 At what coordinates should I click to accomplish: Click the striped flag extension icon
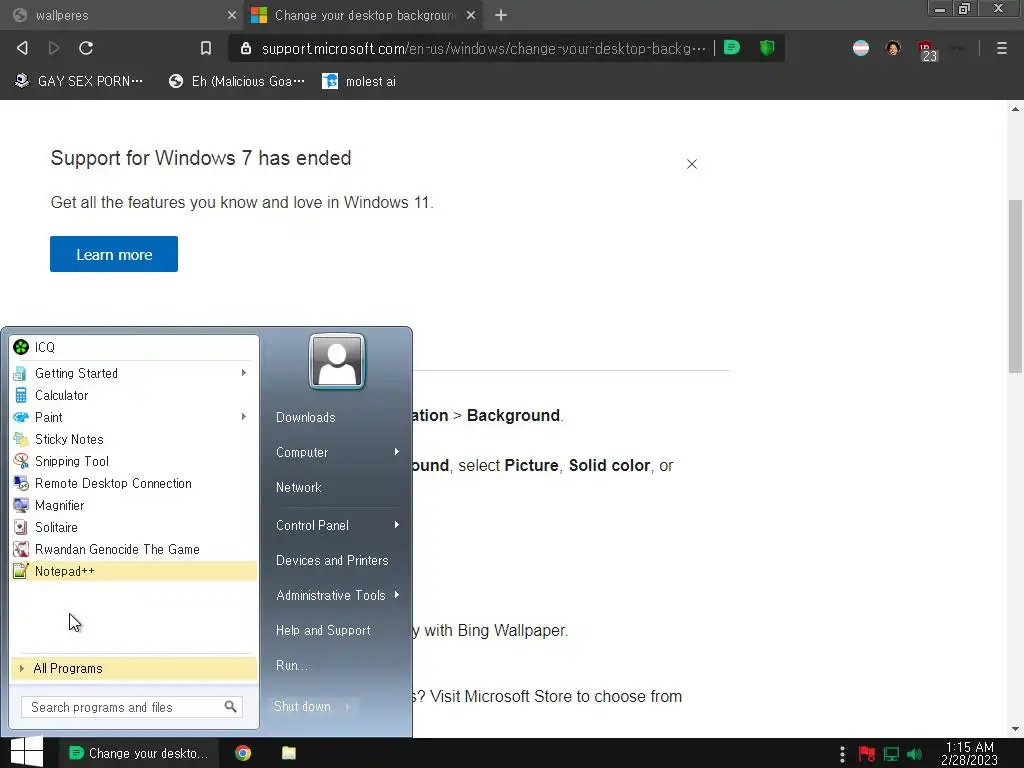click(x=861, y=48)
